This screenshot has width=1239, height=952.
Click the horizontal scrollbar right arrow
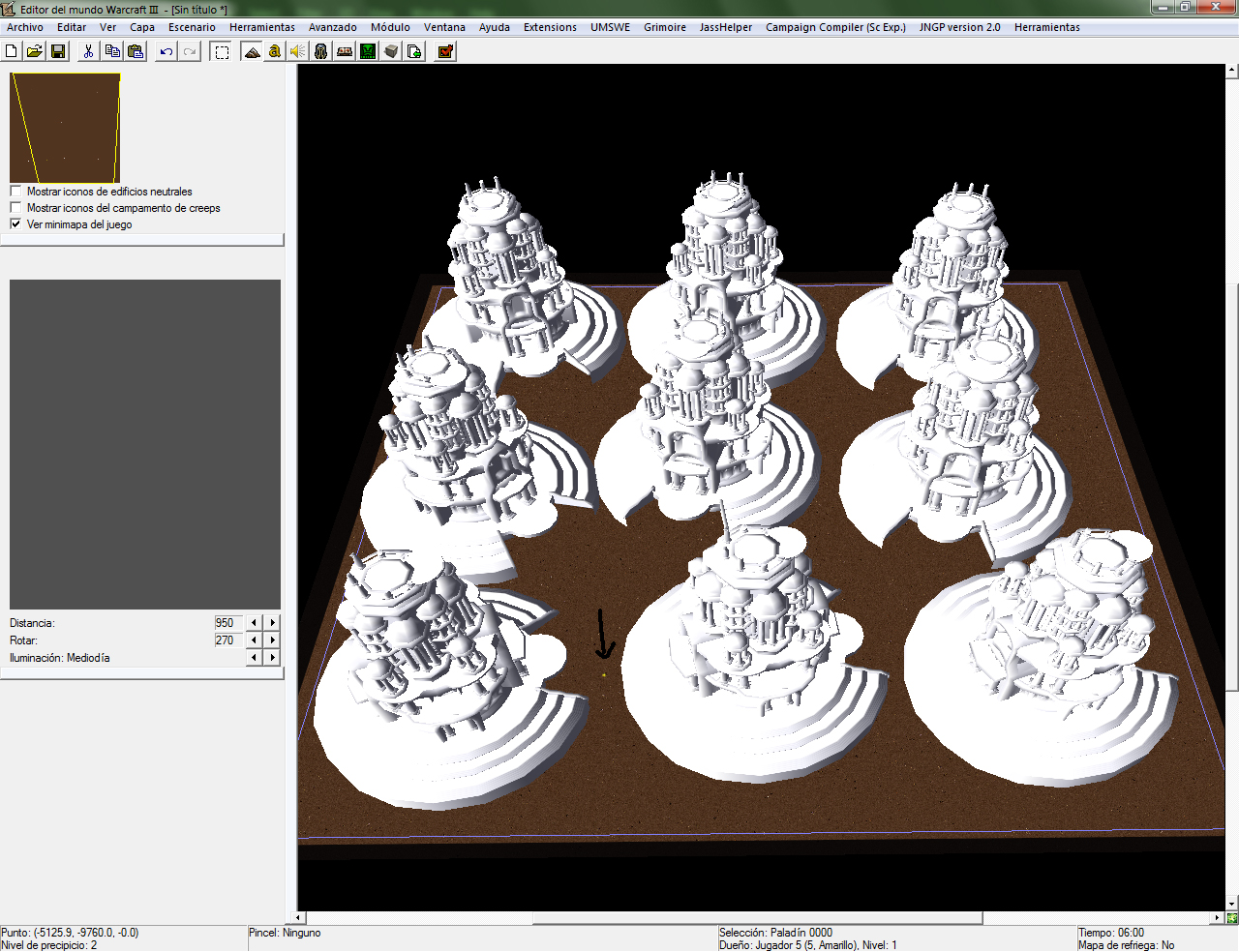click(x=1218, y=917)
